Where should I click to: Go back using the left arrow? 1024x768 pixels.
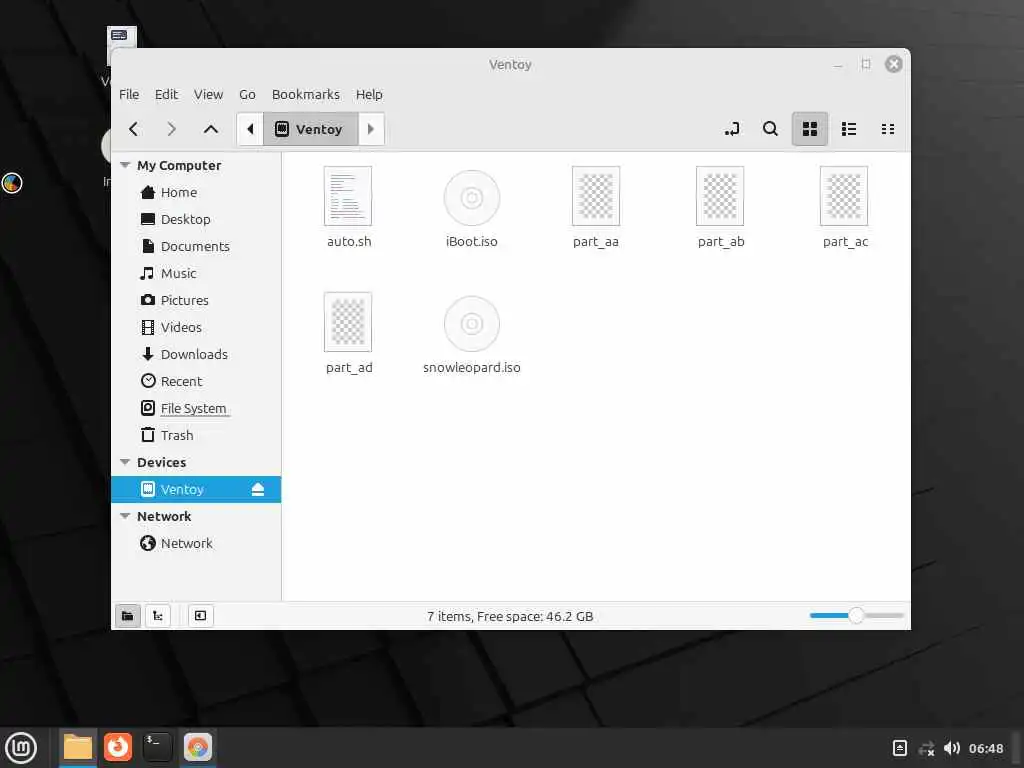pos(134,129)
